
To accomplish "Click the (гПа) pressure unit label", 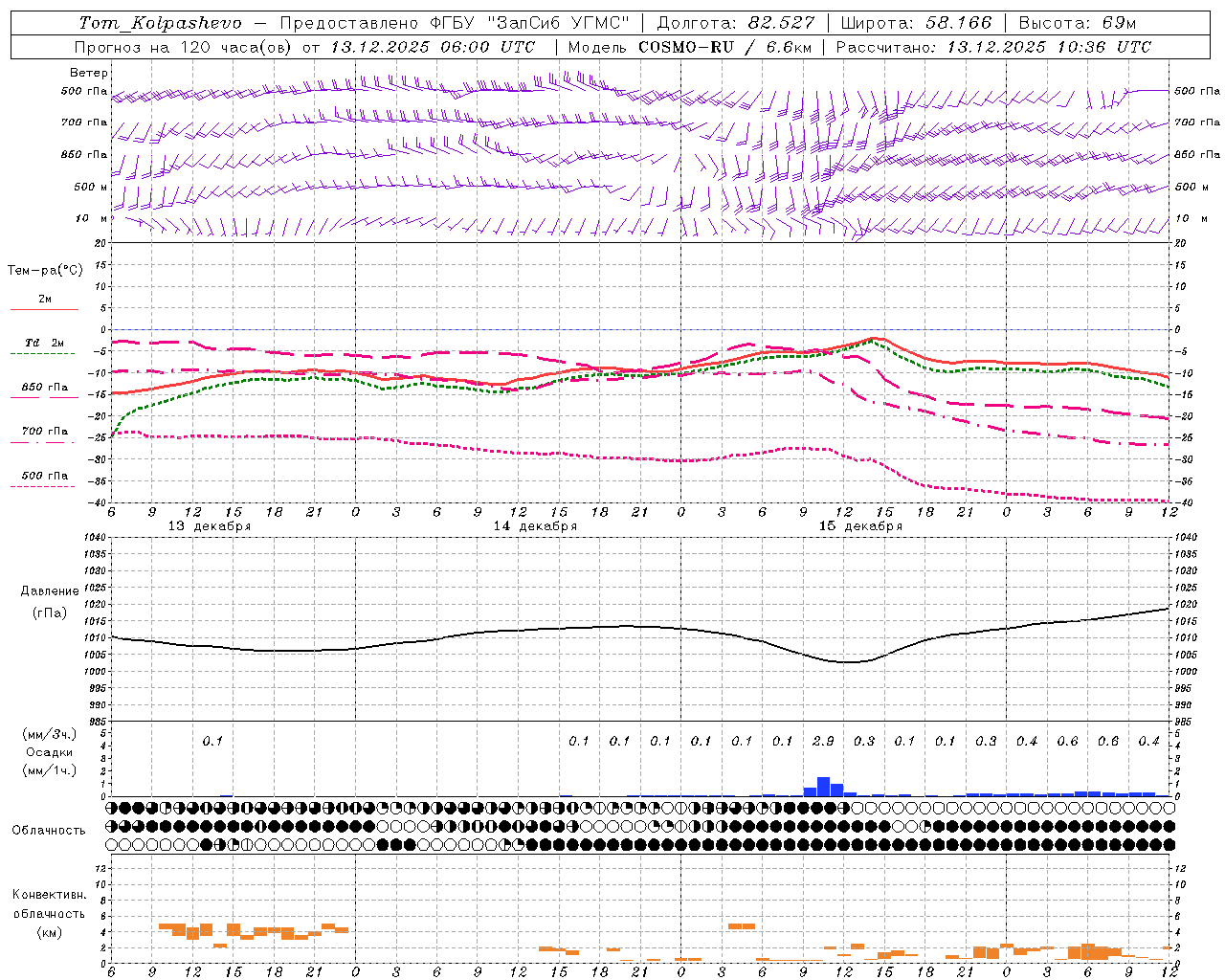I will click(x=50, y=613).
